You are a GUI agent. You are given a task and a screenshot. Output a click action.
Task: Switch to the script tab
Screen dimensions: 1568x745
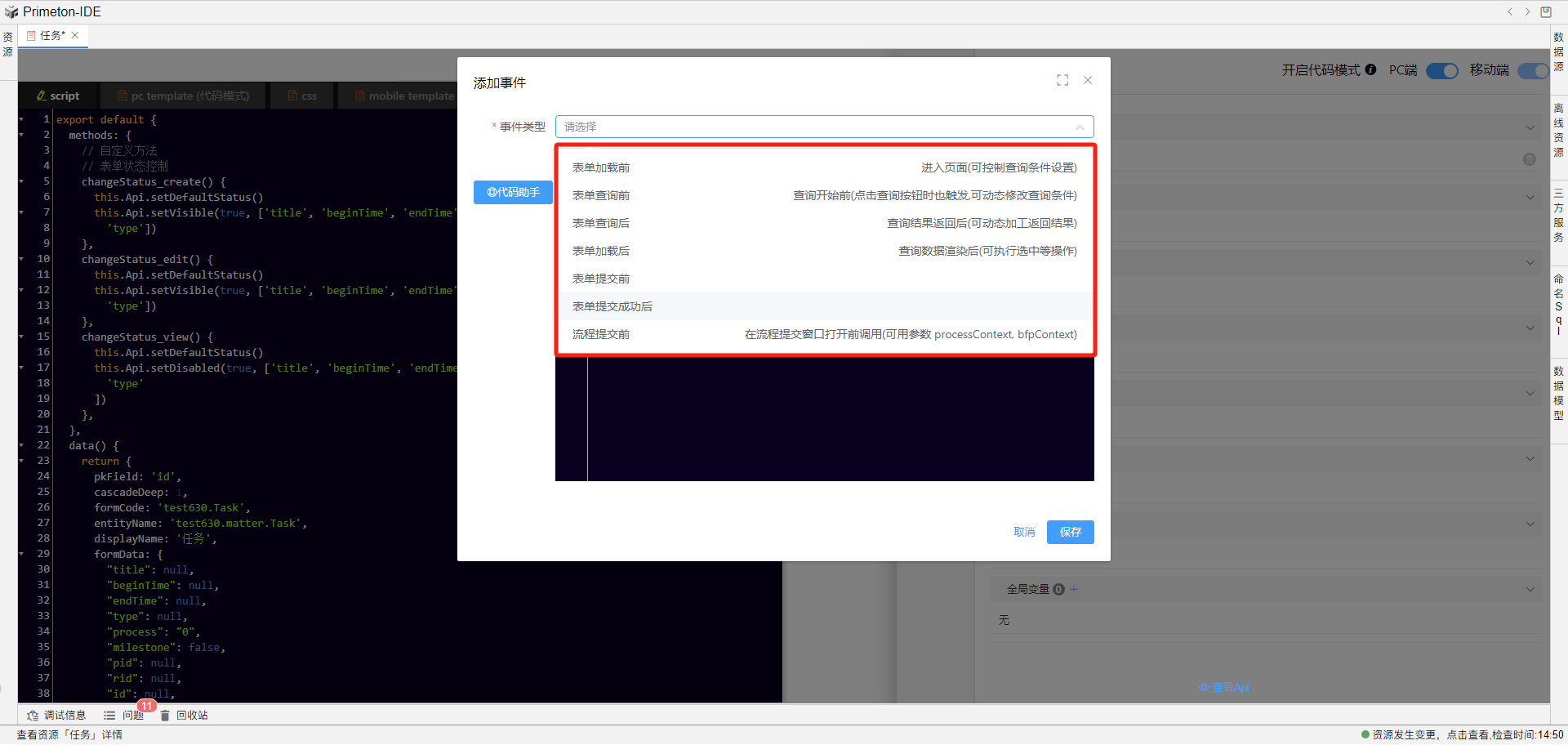tap(58, 96)
